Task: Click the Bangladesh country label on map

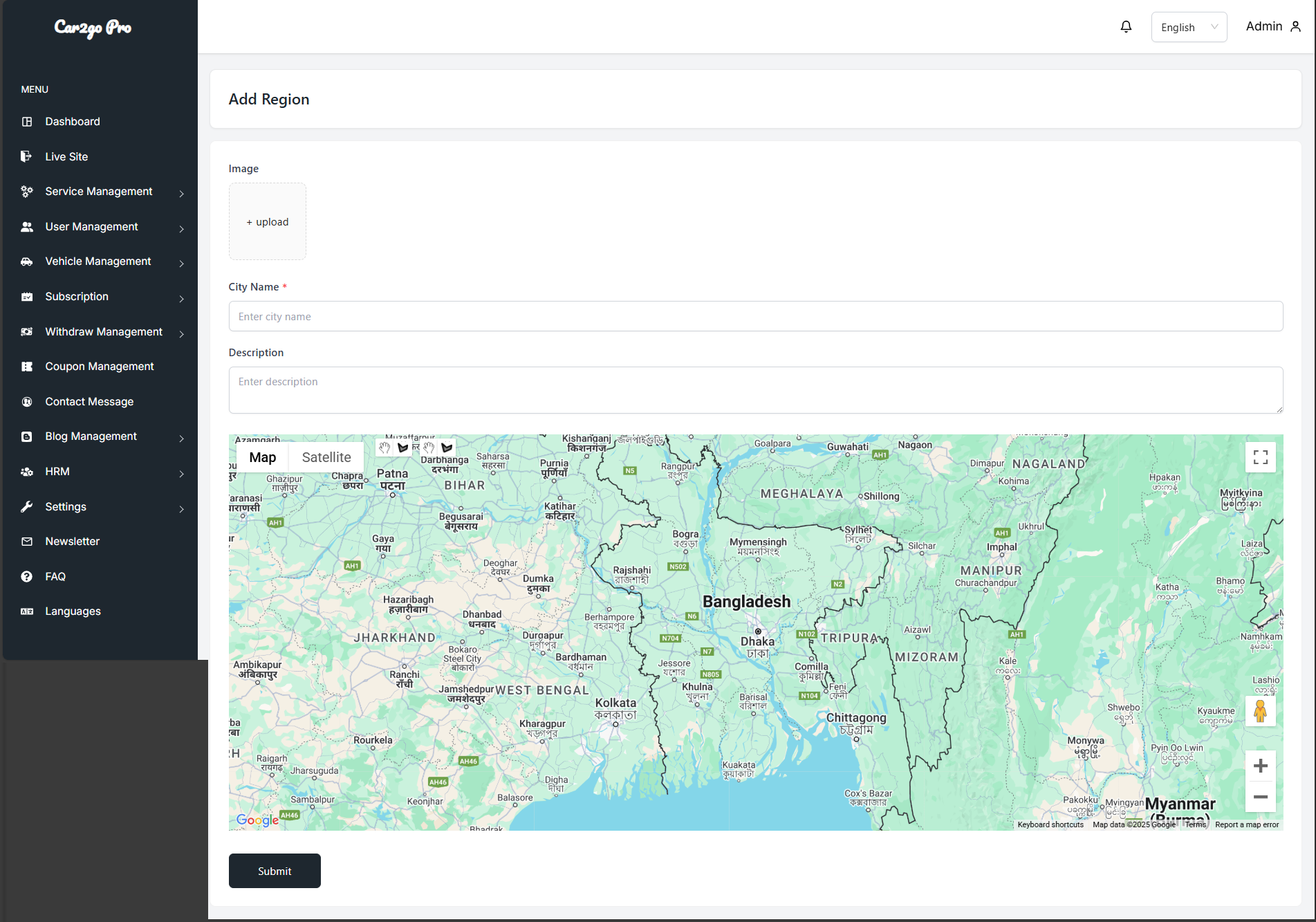Action: [x=746, y=602]
